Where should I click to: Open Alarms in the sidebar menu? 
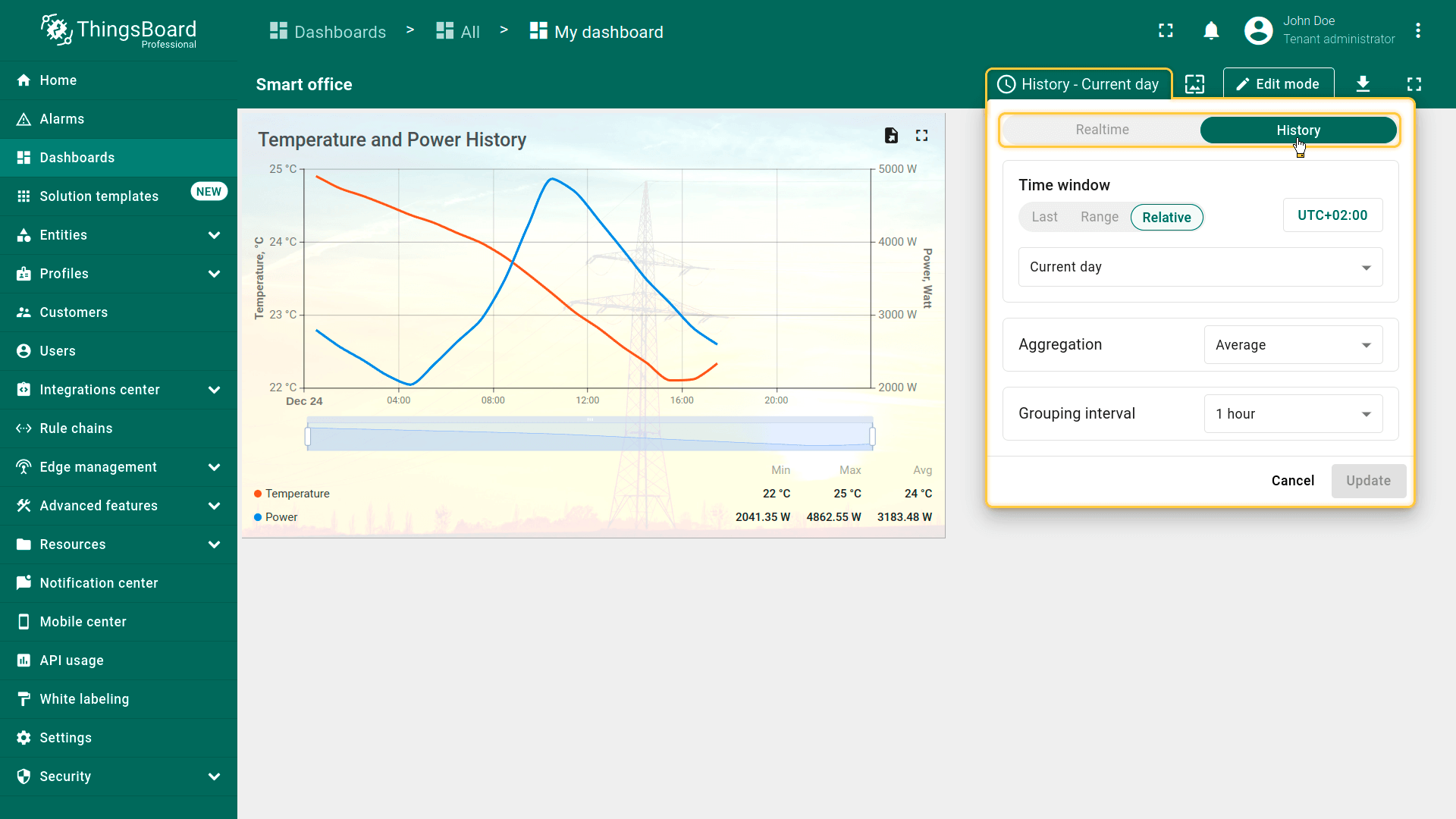click(x=62, y=119)
